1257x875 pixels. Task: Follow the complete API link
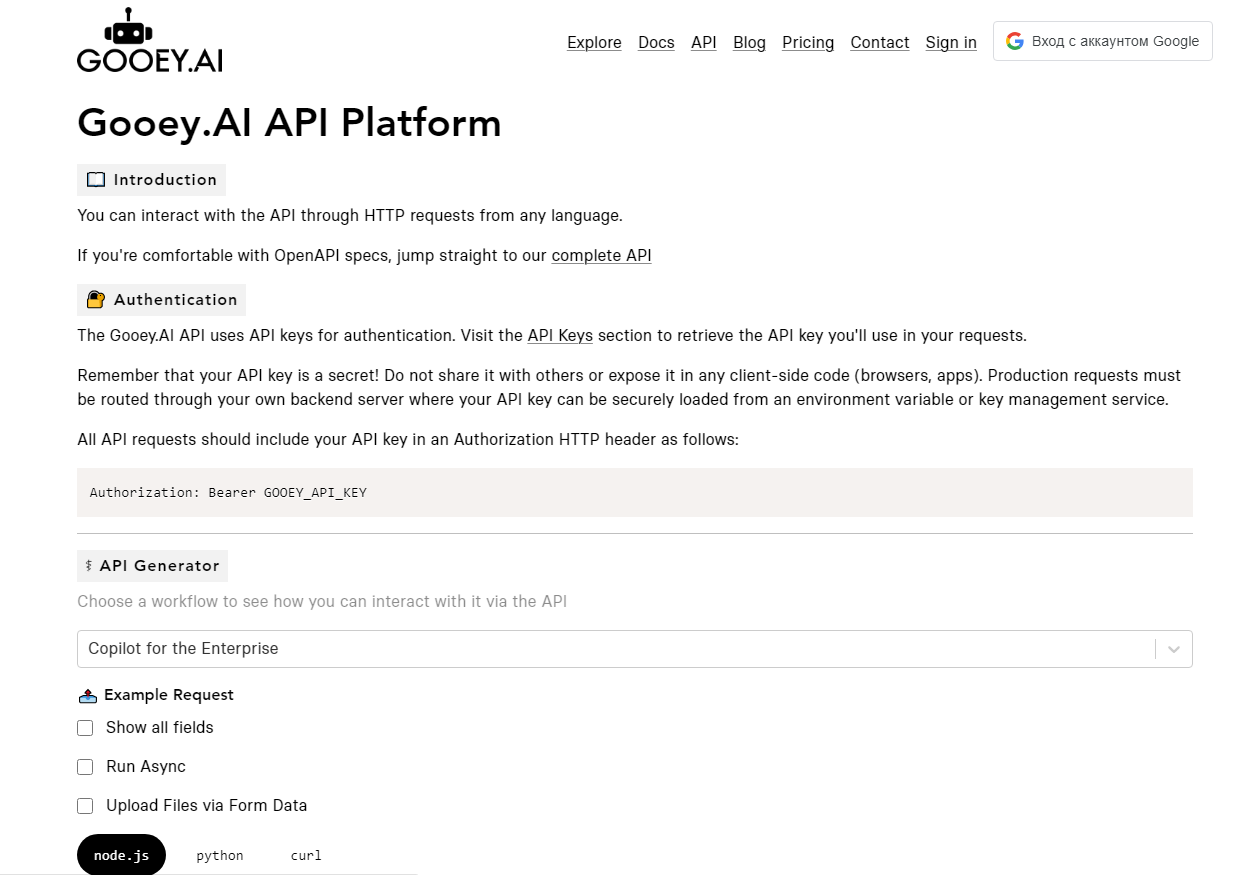601,256
